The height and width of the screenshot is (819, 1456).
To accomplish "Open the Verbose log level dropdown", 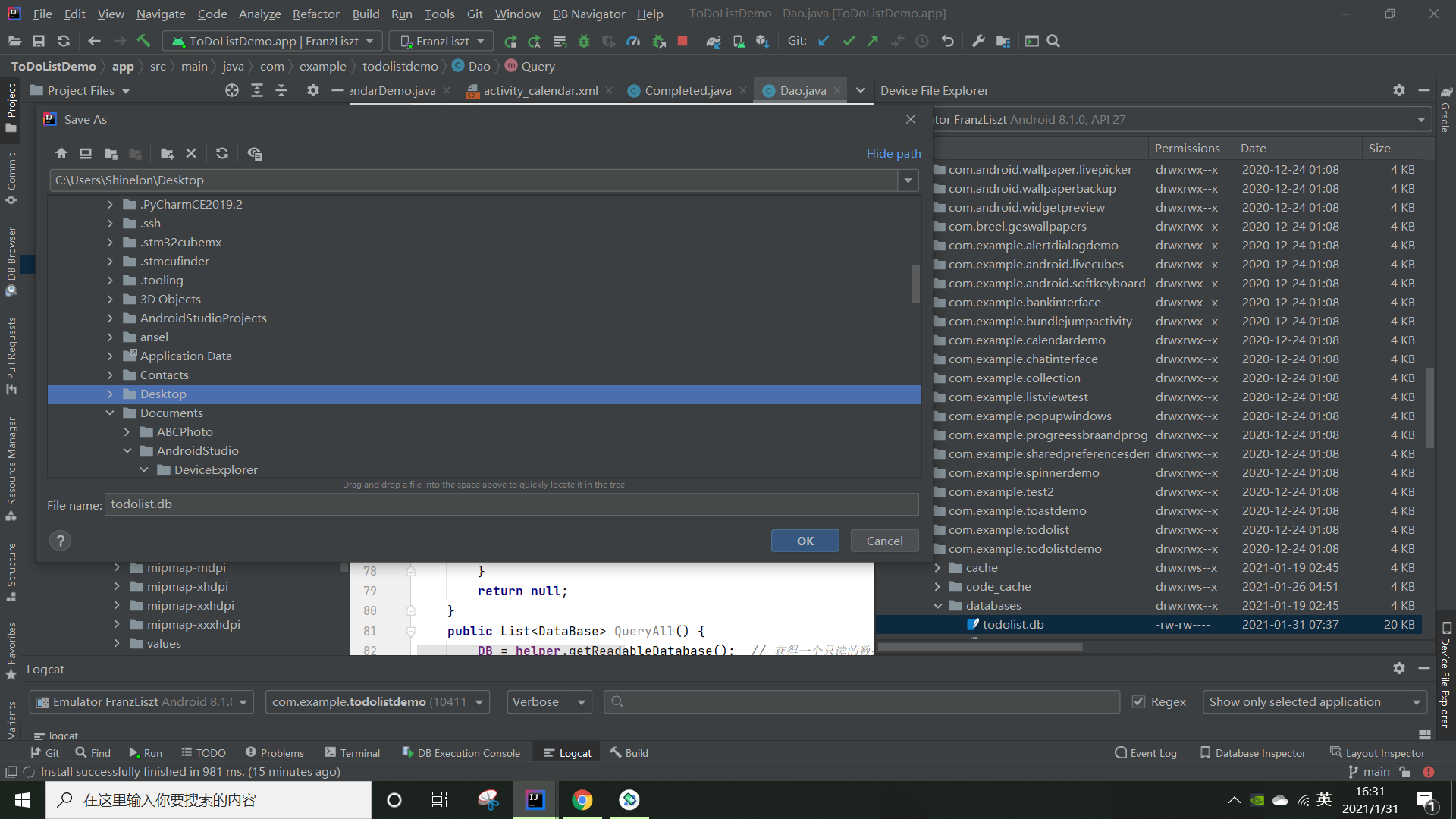I will pyautogui.click(x=549, y=701).
